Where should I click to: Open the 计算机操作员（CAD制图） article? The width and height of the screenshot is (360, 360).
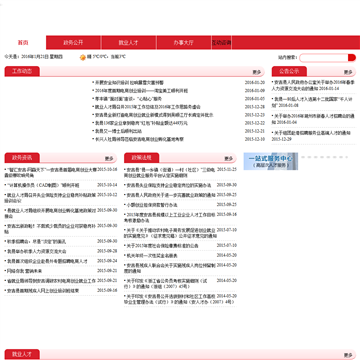(42, 185)
